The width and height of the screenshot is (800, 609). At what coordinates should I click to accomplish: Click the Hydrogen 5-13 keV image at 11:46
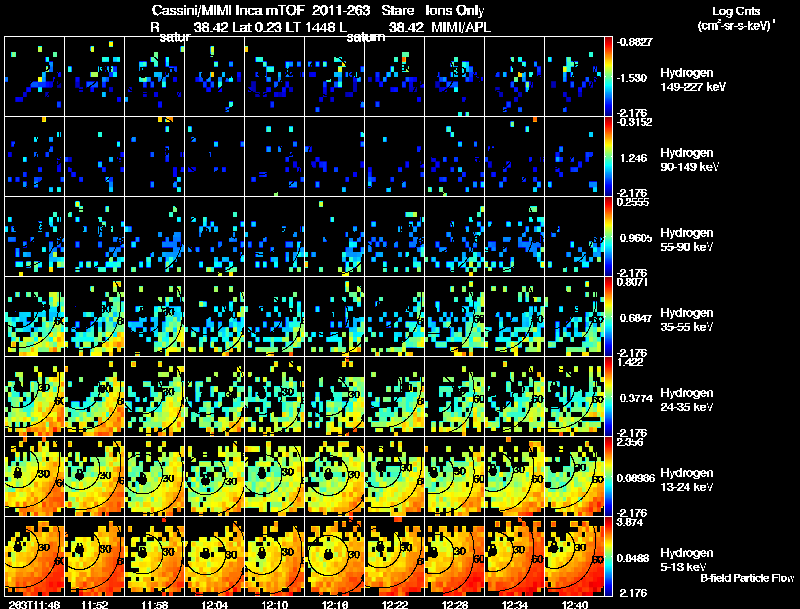(35, 556)
